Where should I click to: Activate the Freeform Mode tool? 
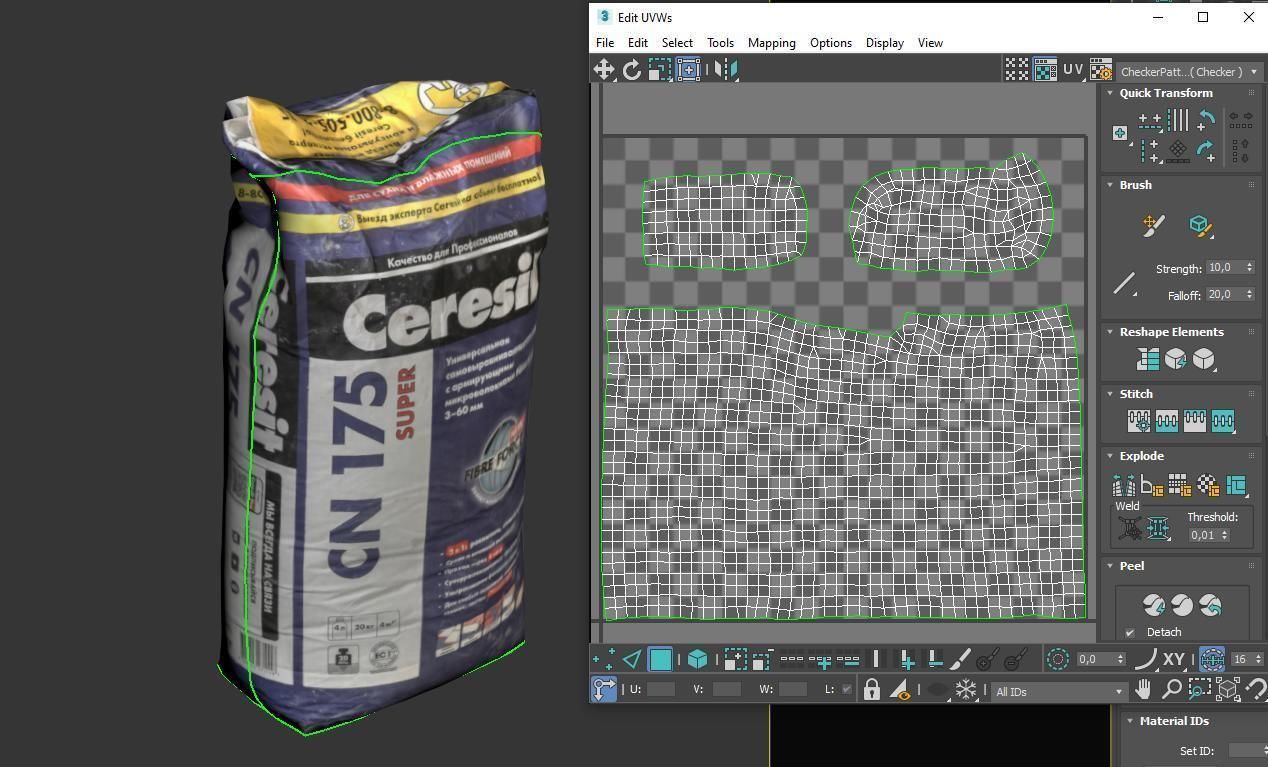coord(688,69)
